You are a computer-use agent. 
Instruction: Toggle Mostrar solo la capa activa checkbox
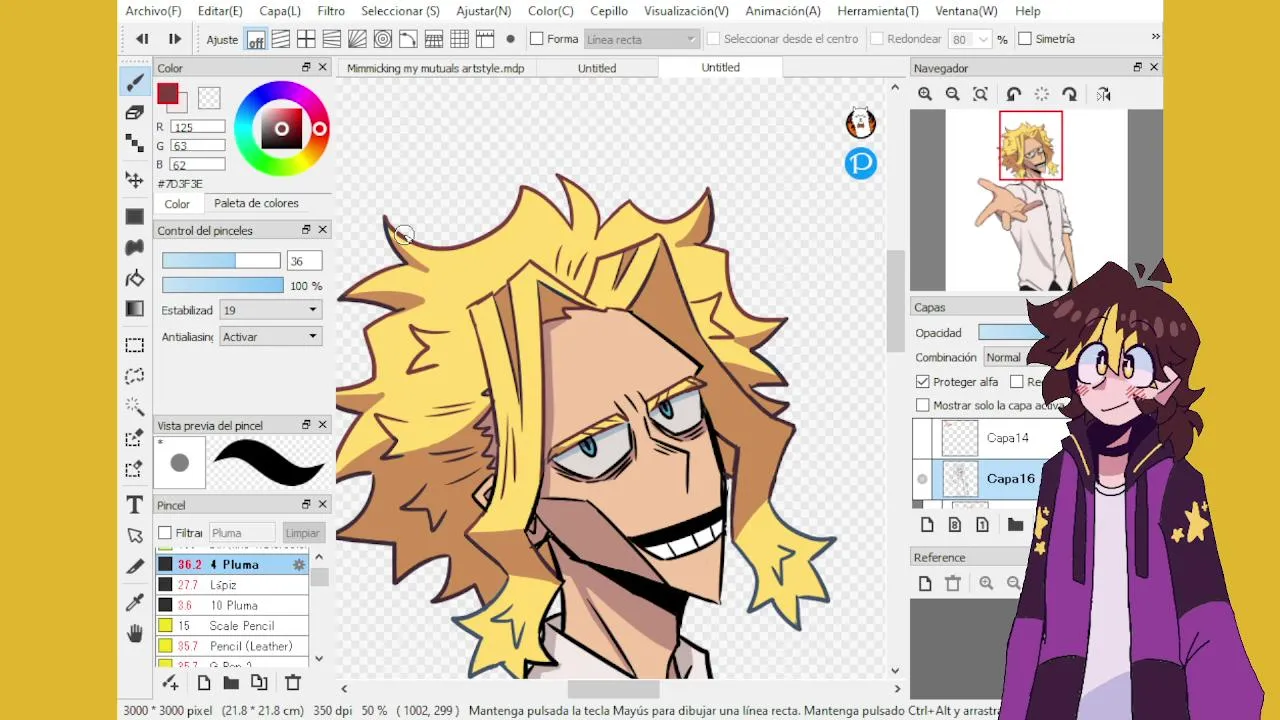coord(922,405)
